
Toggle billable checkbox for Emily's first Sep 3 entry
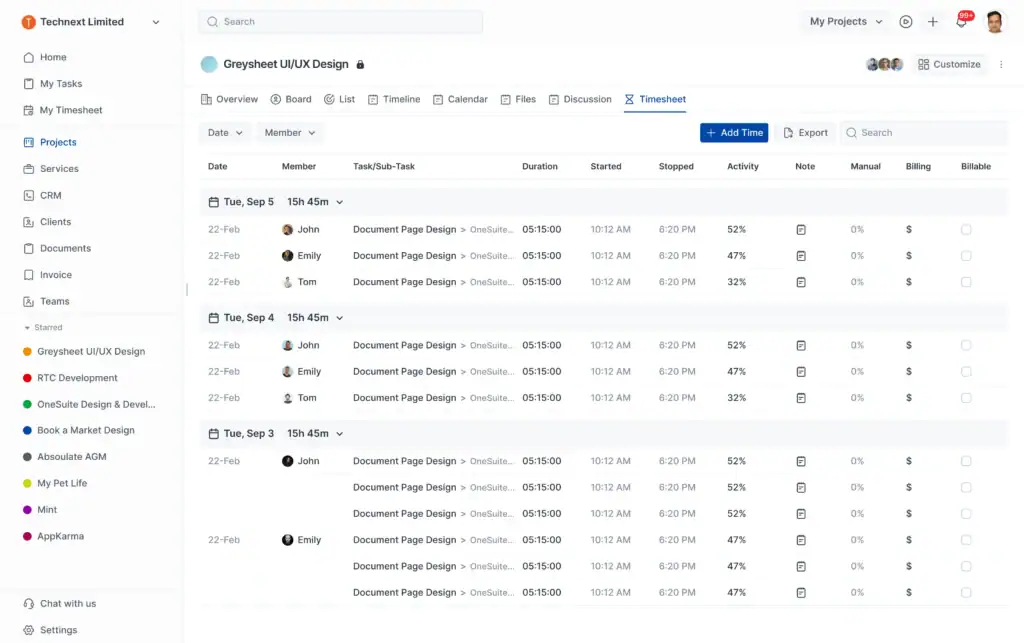click(966, 540)
